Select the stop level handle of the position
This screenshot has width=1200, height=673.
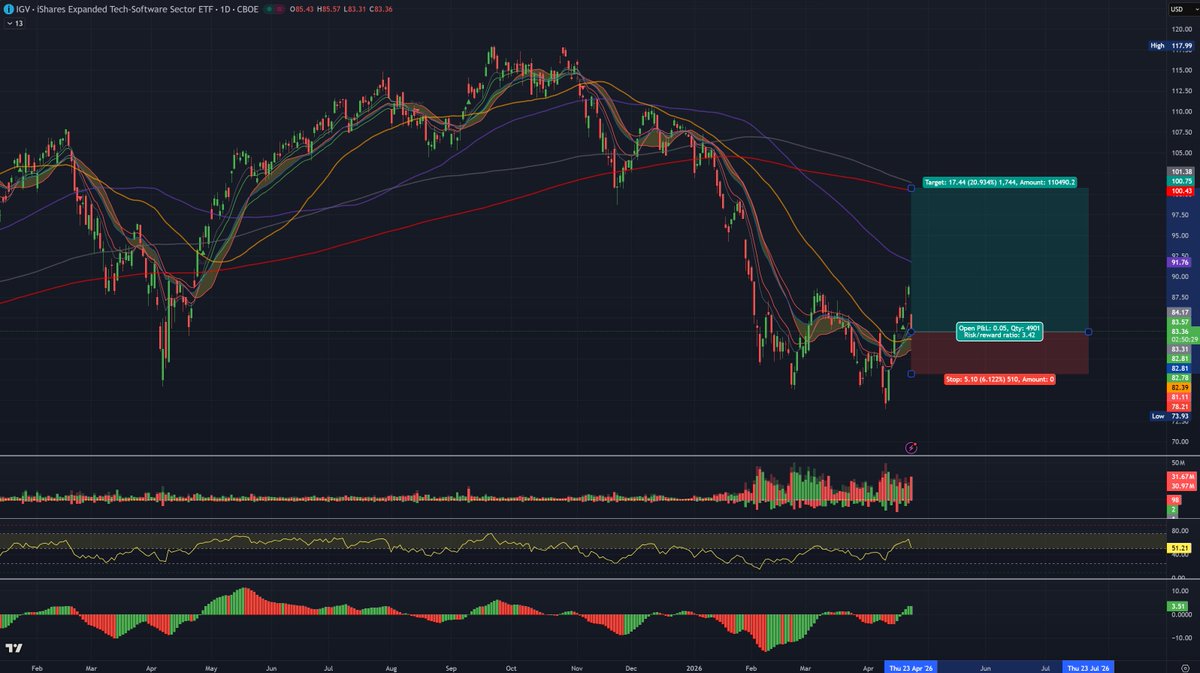(911, 374)
